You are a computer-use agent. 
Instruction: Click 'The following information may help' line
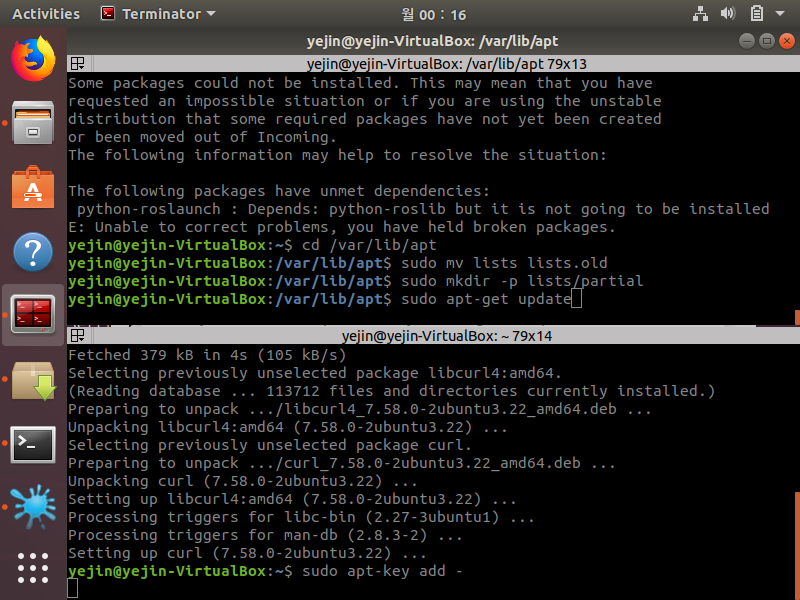tap(337, 155)
